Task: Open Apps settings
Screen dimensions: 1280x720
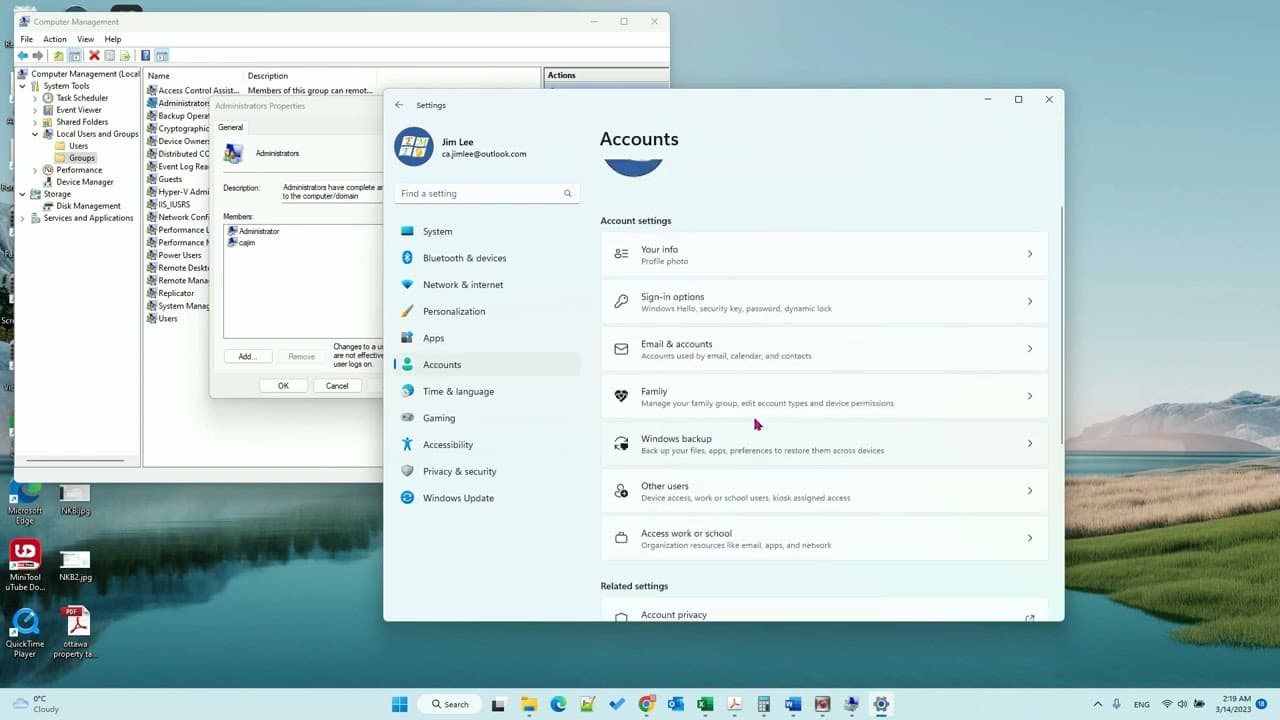Action: [487, 338]
